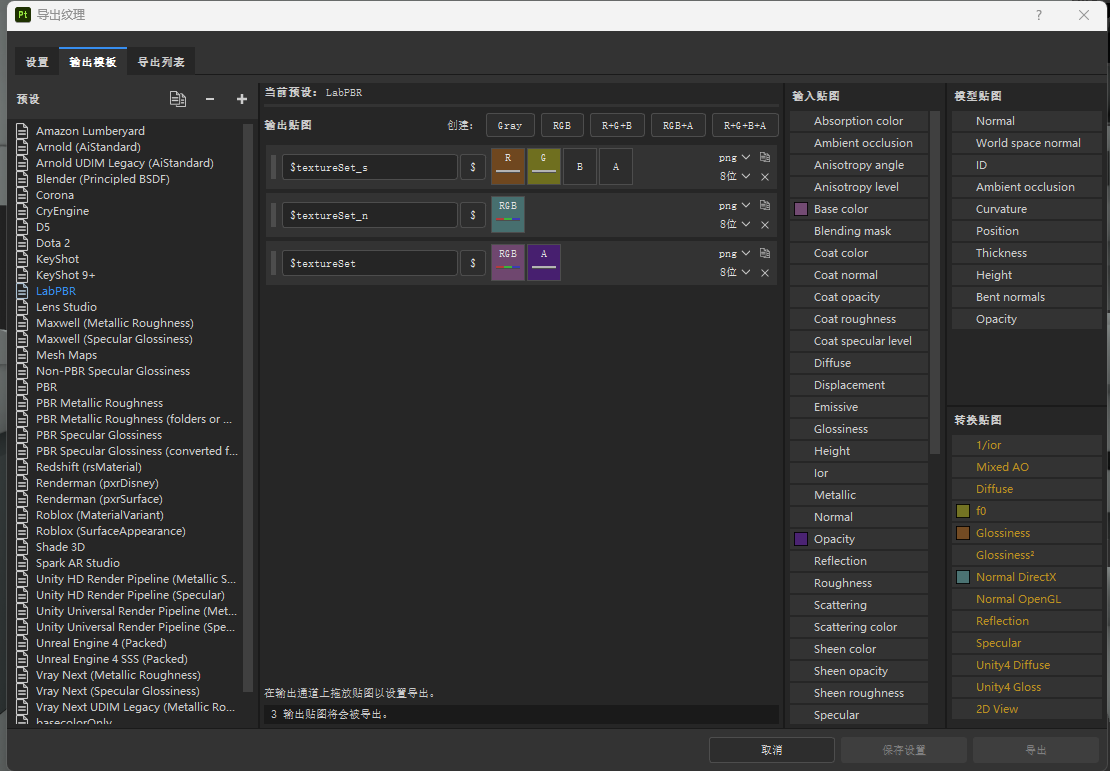This screenshot has width=1110, height=771.
Task: Open bit depth dropdown for $textureSet
Action: pos(734,273)
